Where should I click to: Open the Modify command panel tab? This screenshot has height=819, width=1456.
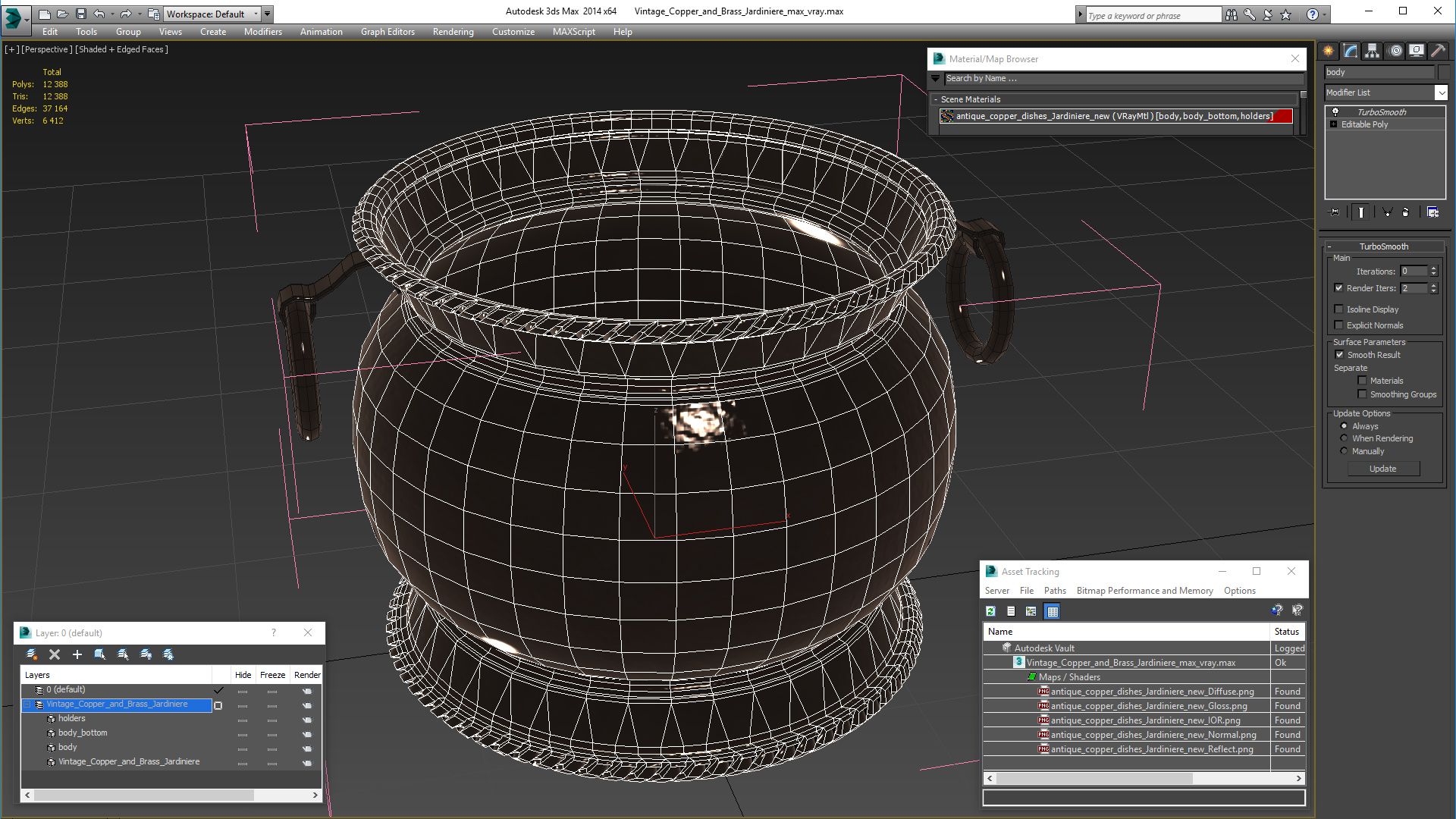coord(1351,51)
